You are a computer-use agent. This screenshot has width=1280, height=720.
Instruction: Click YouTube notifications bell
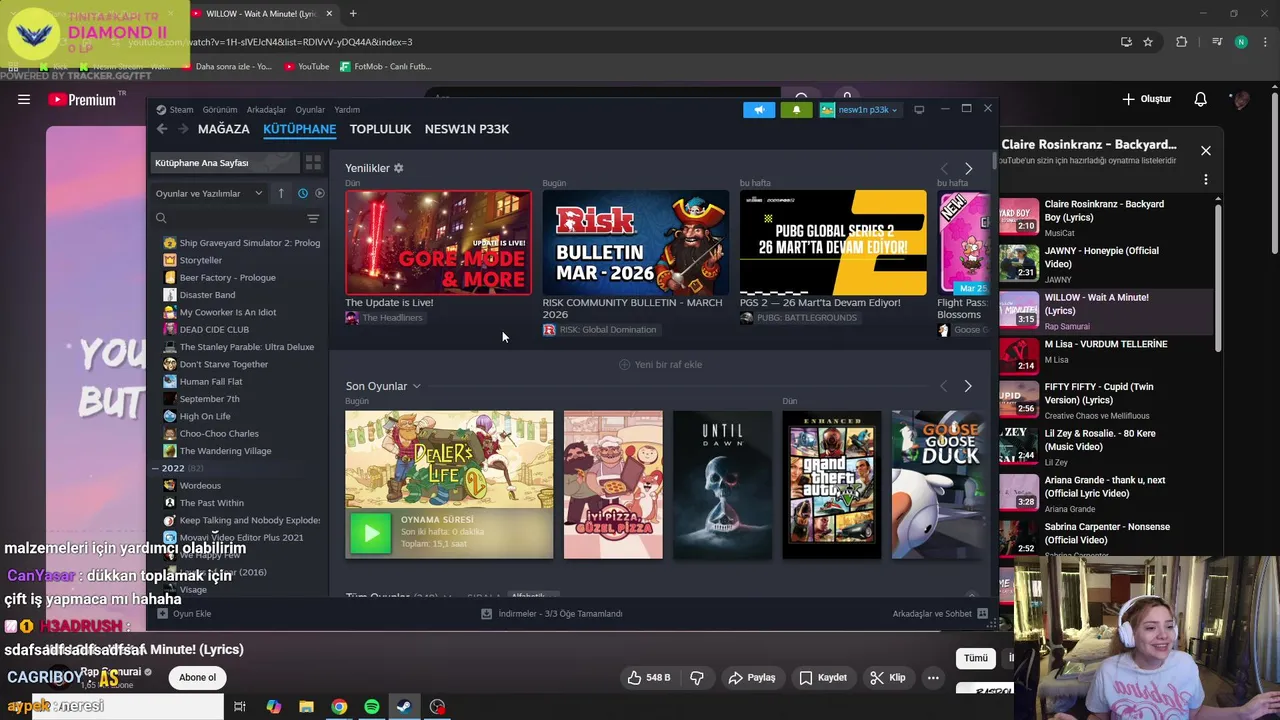1201,99
